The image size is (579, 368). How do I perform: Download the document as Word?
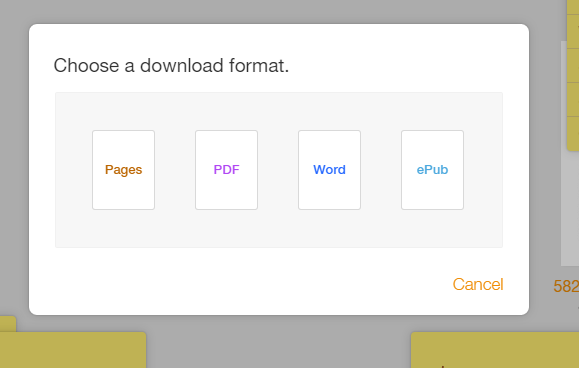point(329,170)
